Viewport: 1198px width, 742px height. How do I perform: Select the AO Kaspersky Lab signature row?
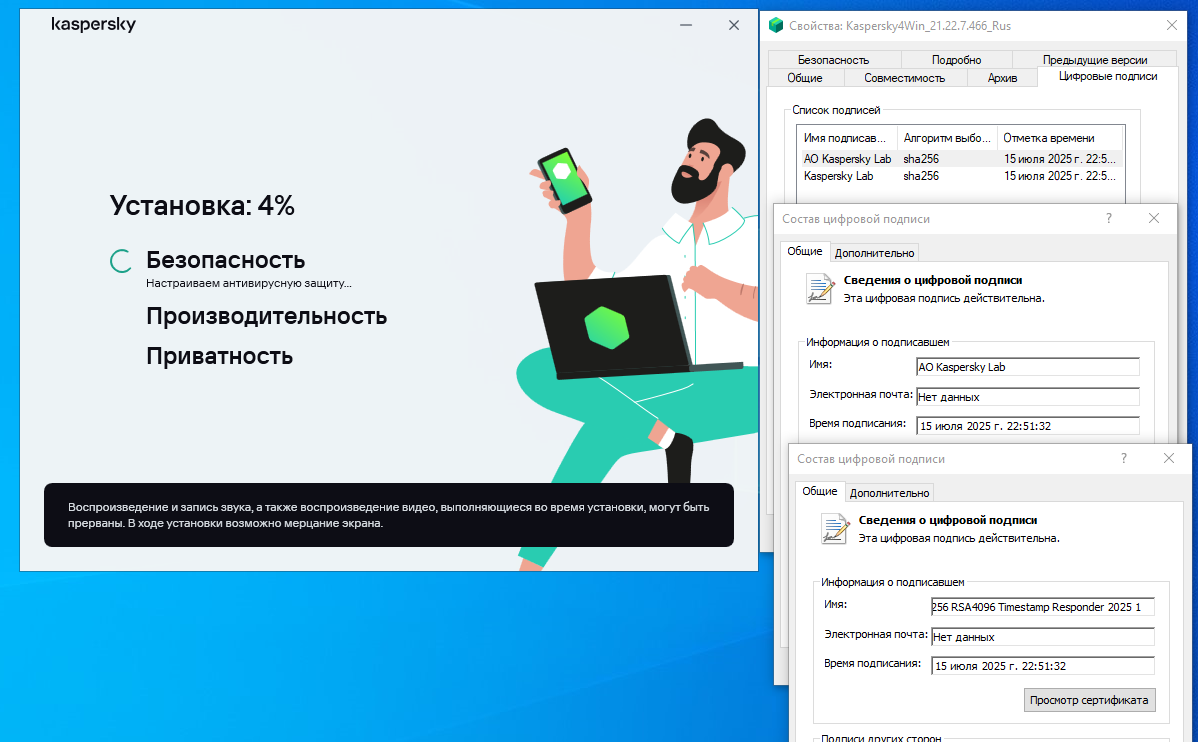960,159
